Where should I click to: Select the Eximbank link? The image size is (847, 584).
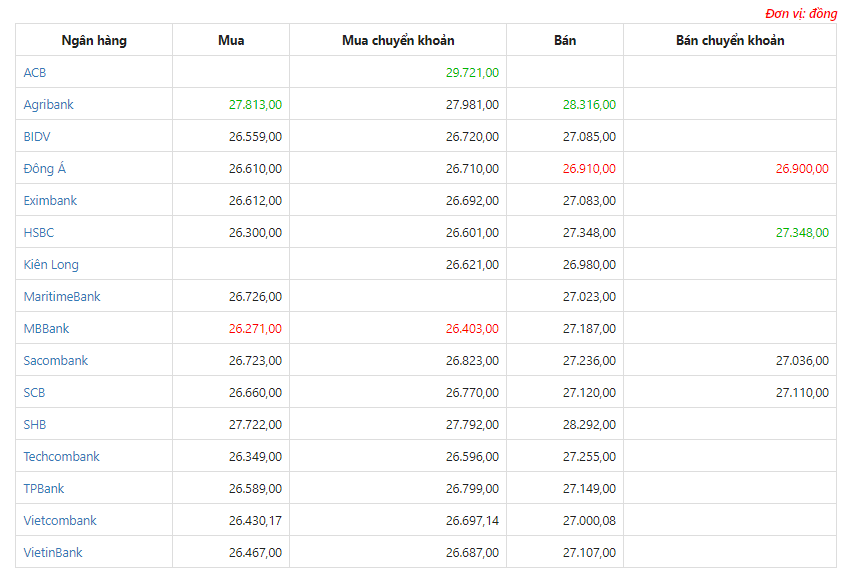[x=50, y=200]
